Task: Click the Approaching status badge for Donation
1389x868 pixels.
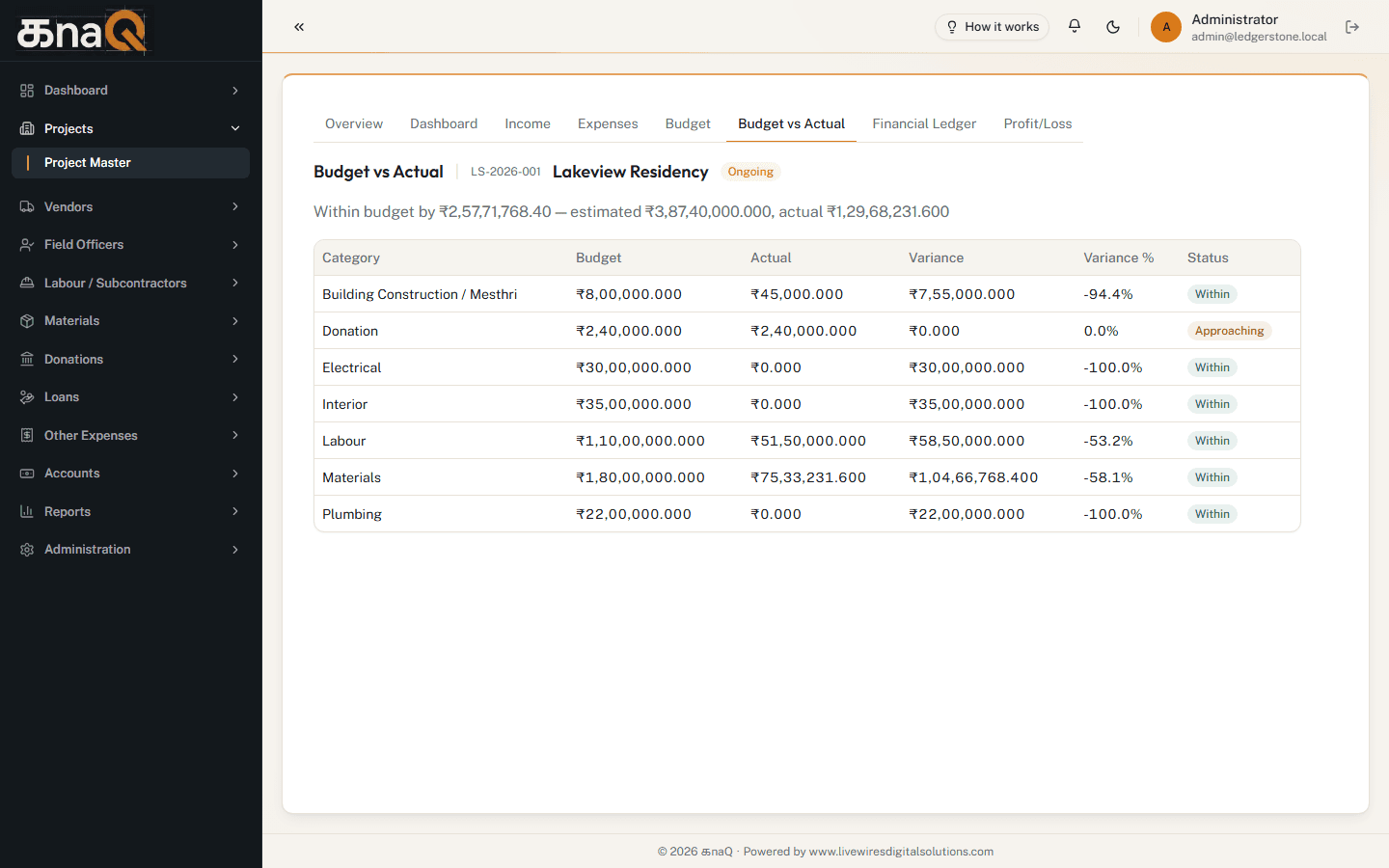Action: tap(1229, 331)
